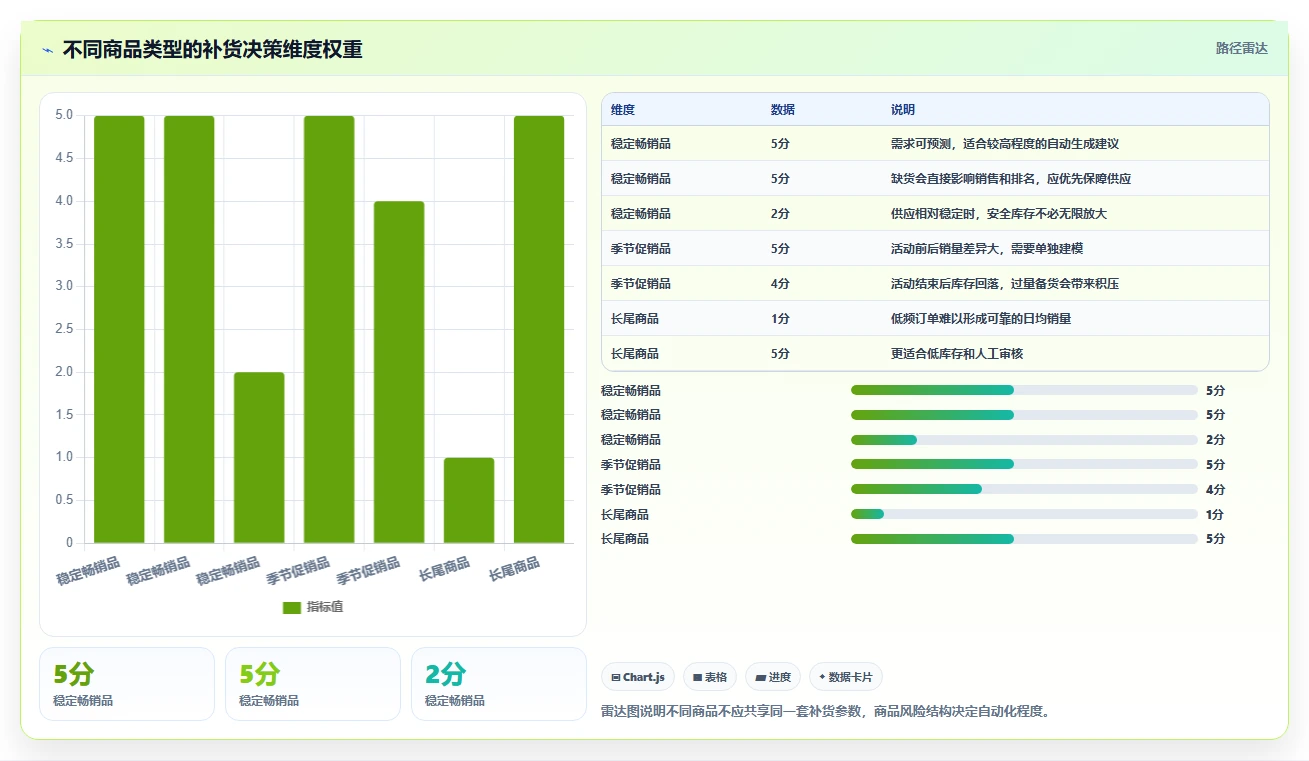Screen dimensions: 1309x761
Task: Click the cell 低频订单难以形成可靠的日均销量
Action: click(x=981, y=319)
